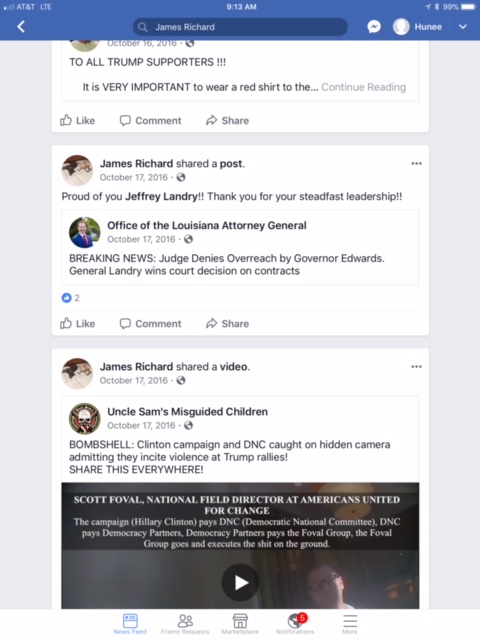View the two reactions on Landry post

coord(71,298)
